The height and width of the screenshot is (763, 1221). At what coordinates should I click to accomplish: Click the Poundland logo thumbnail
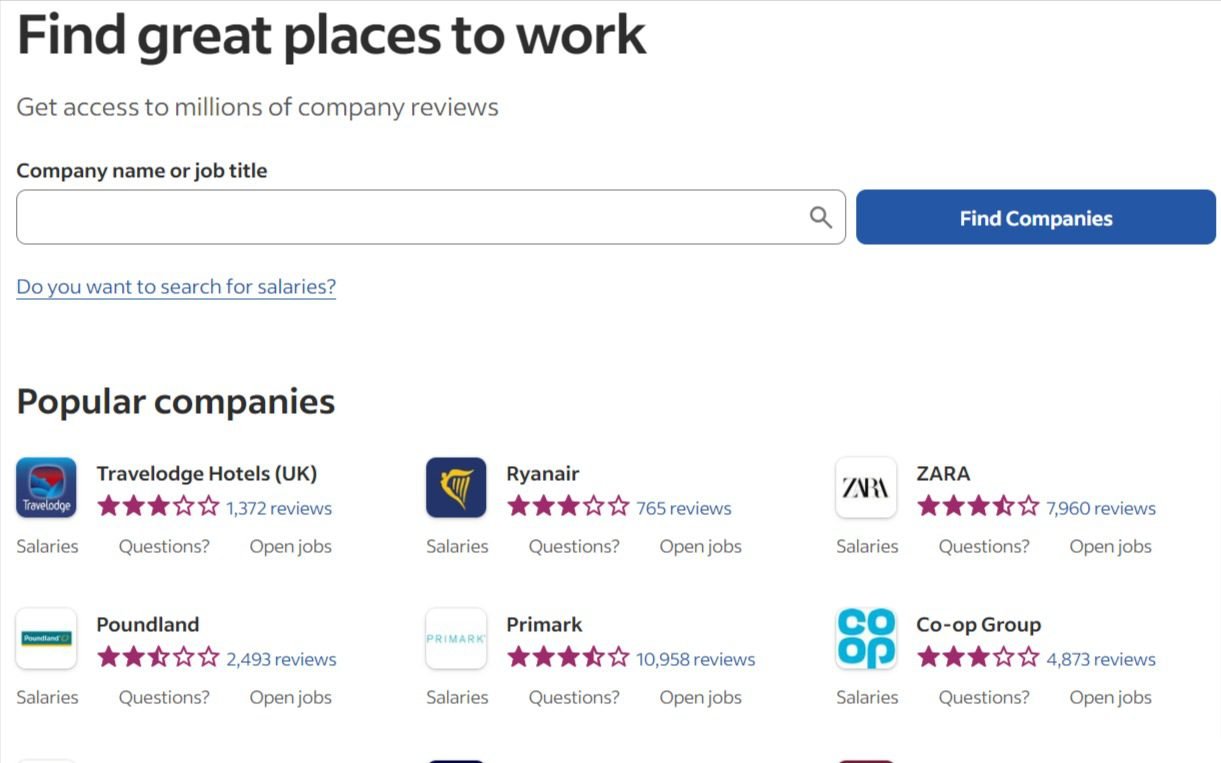tap(46, 638)
